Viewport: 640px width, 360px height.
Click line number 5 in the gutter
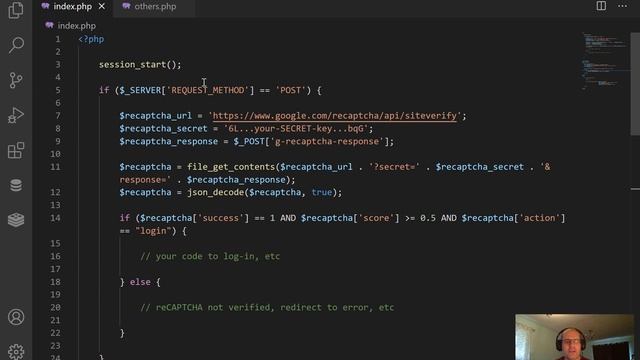(x=58, y=90)
